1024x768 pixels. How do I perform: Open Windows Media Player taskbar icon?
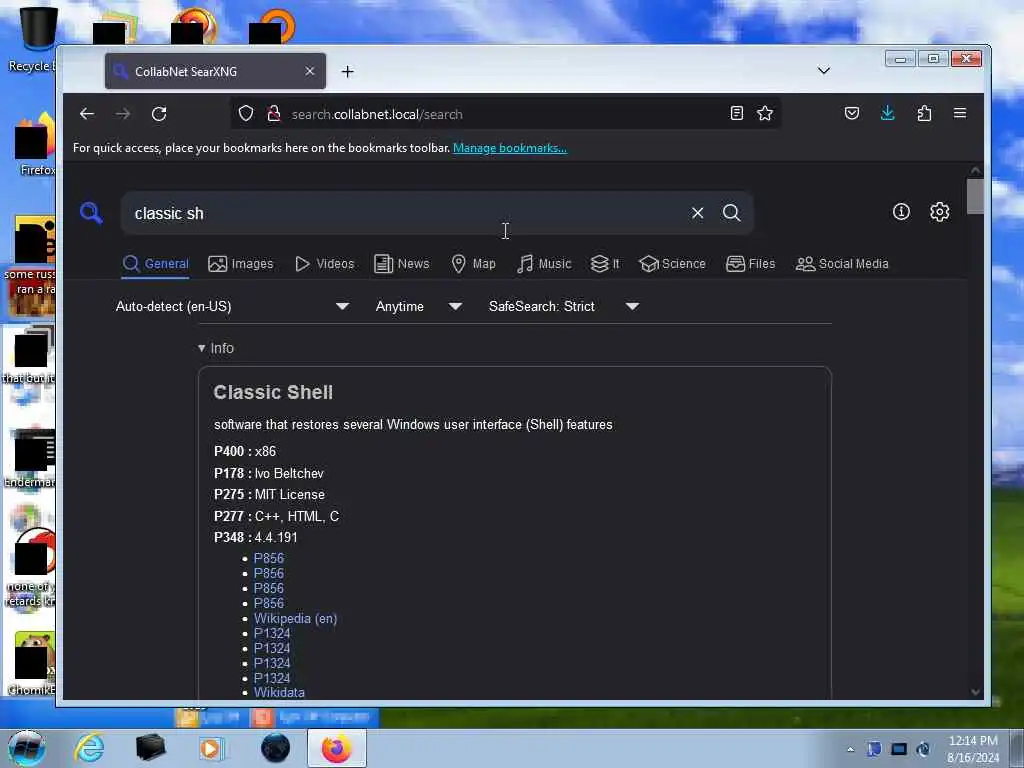click(x=210, y=748)
